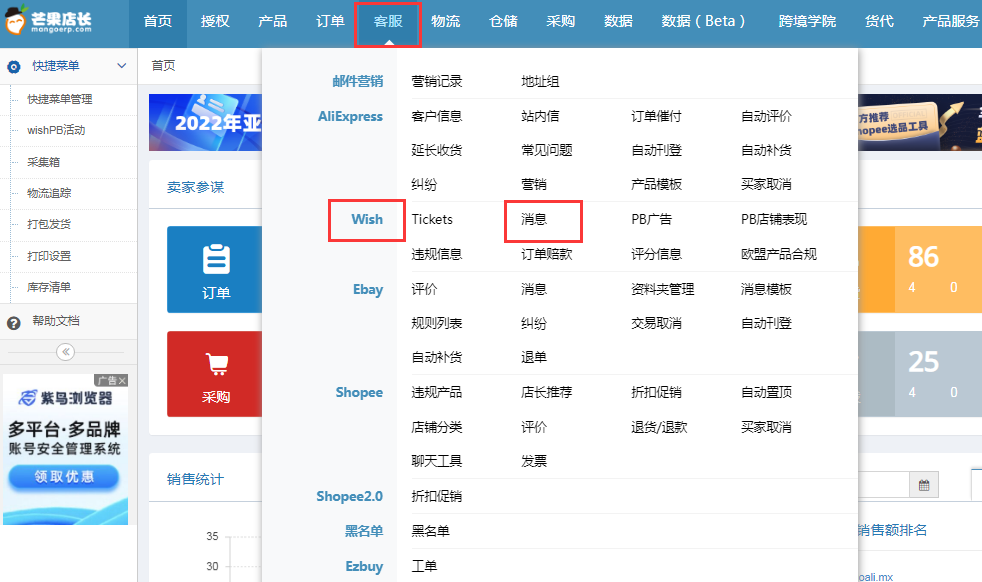Open PB店铺表现 under Wish
This screenshot has width=982, height=582.
[774, 219]
